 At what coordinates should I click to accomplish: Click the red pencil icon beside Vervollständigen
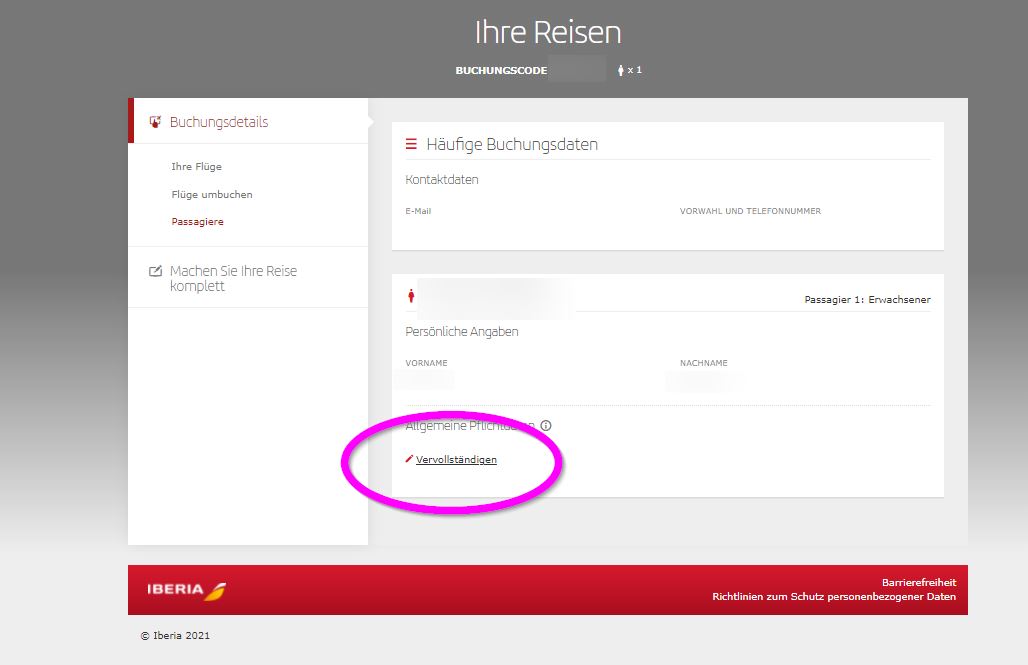point(409,459)
